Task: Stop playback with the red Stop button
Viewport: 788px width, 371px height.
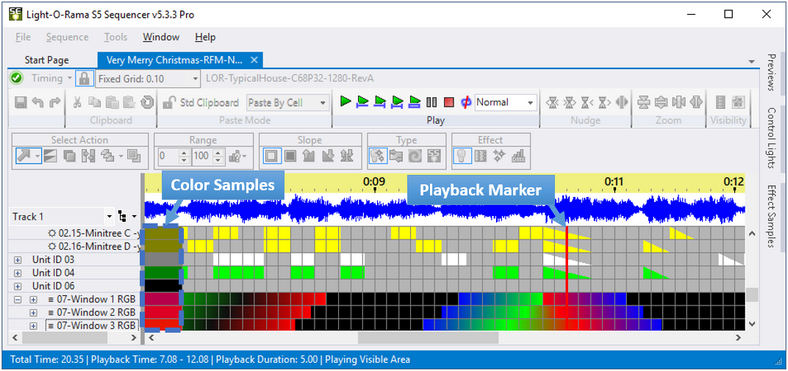Action: pyautogui.click(x=449, y=103)
